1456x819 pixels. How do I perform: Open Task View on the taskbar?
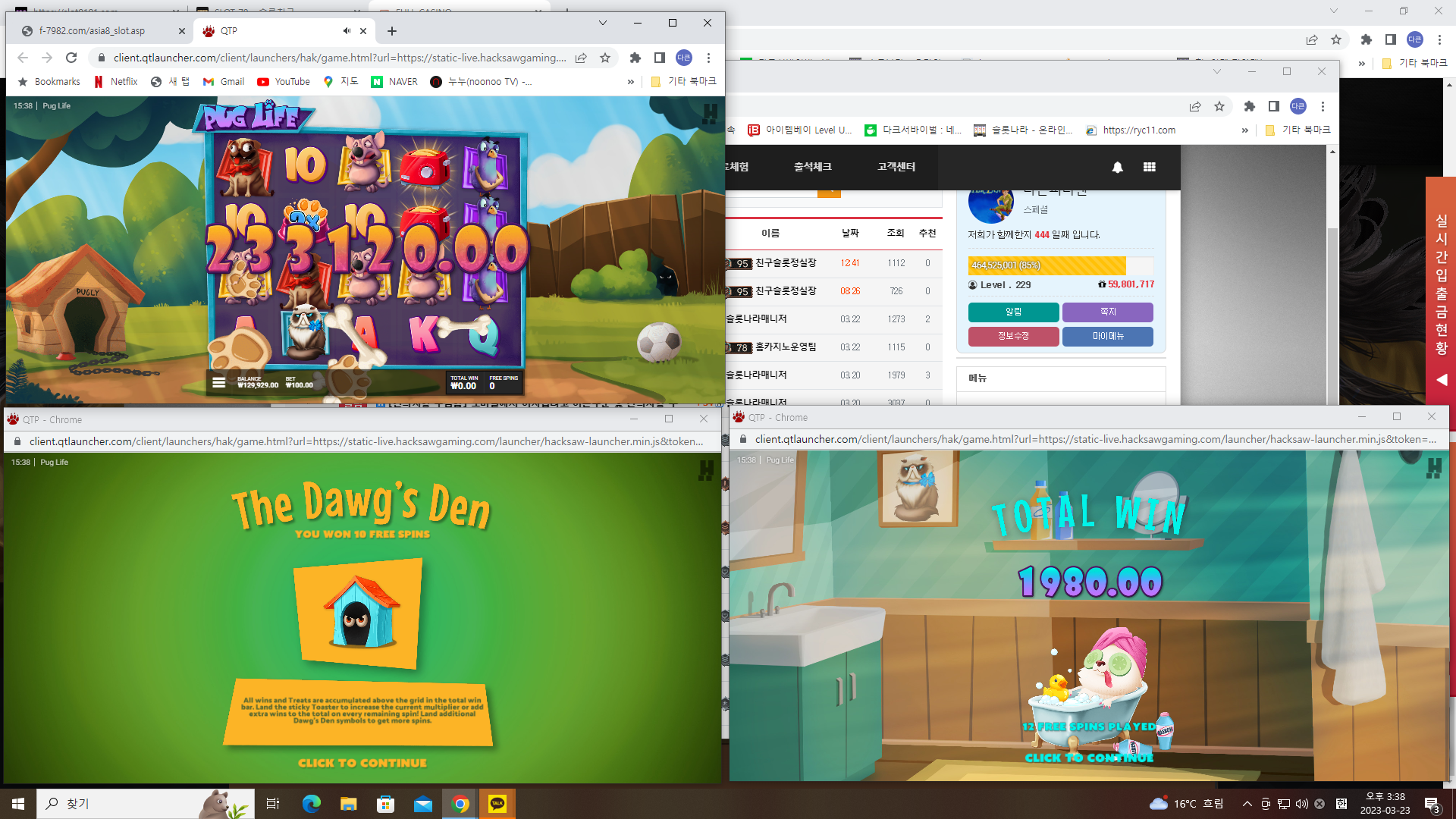(273, 804)
